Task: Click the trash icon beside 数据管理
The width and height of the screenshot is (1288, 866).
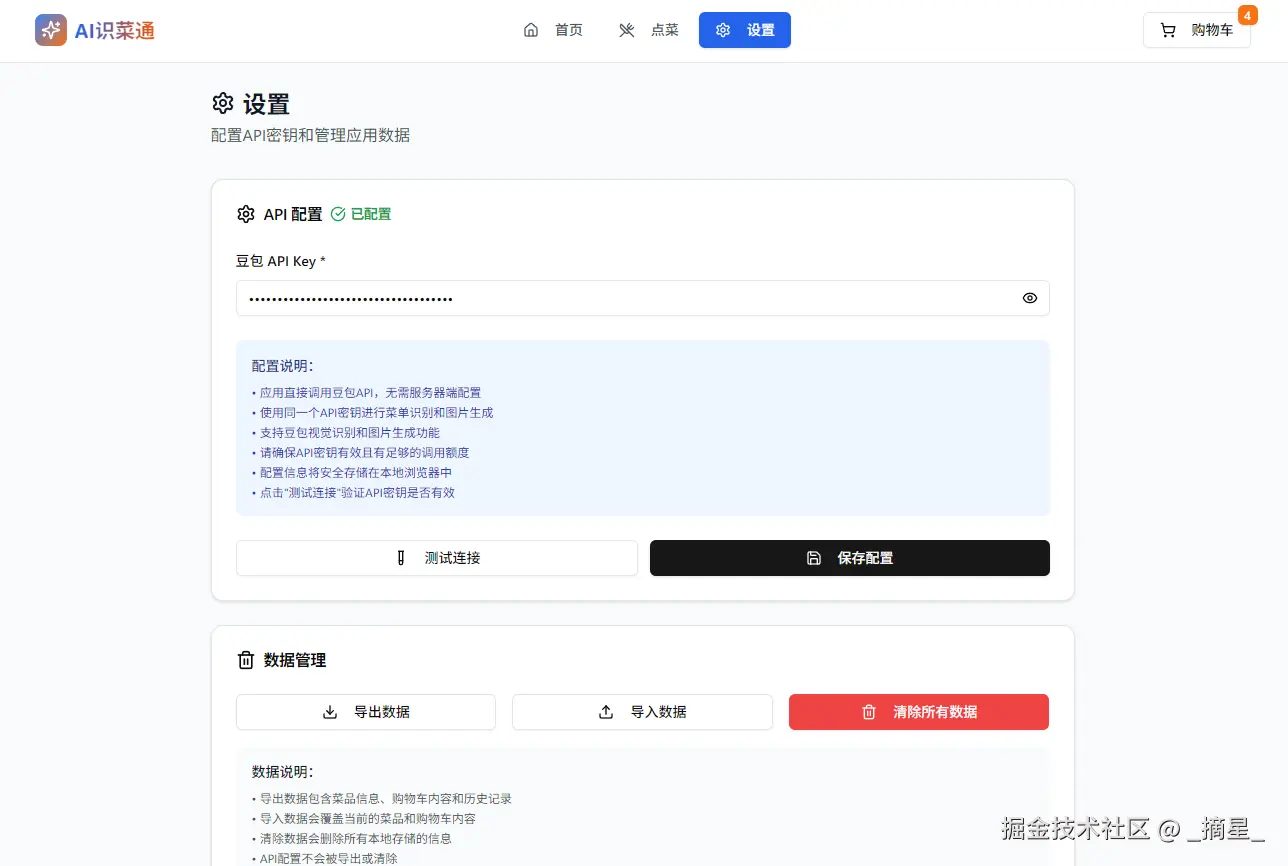Action: coord(246,660)
